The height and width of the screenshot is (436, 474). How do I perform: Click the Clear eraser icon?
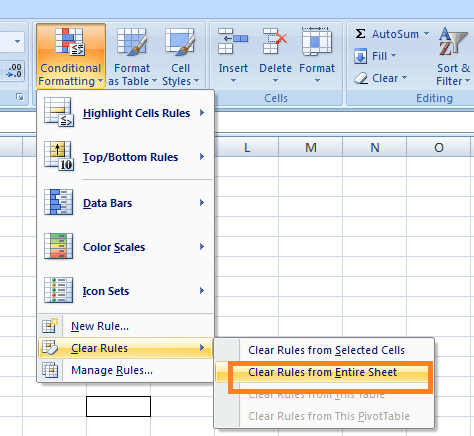(x=361, y=78)
